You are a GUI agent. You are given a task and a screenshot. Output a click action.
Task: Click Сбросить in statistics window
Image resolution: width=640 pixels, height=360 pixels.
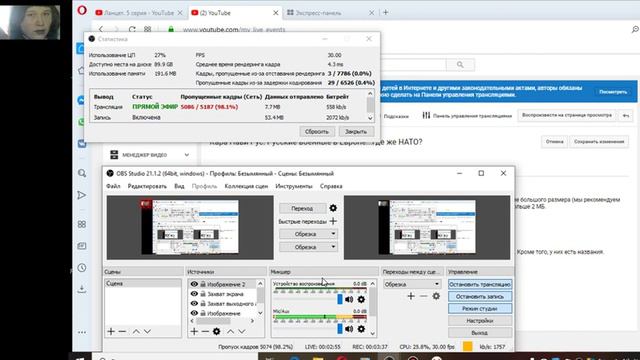(317, 131)
